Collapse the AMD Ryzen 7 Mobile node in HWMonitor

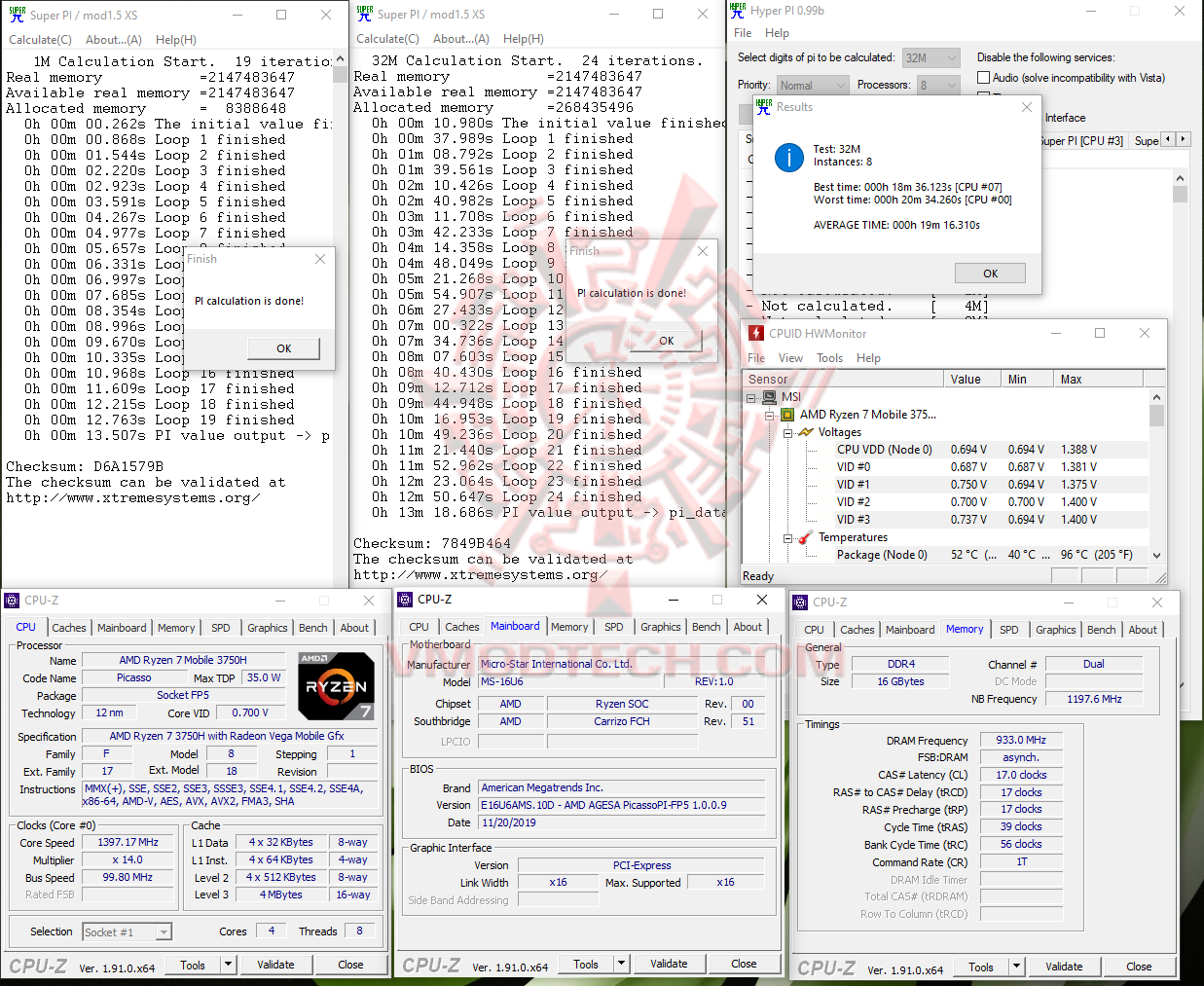coord(769,415)
